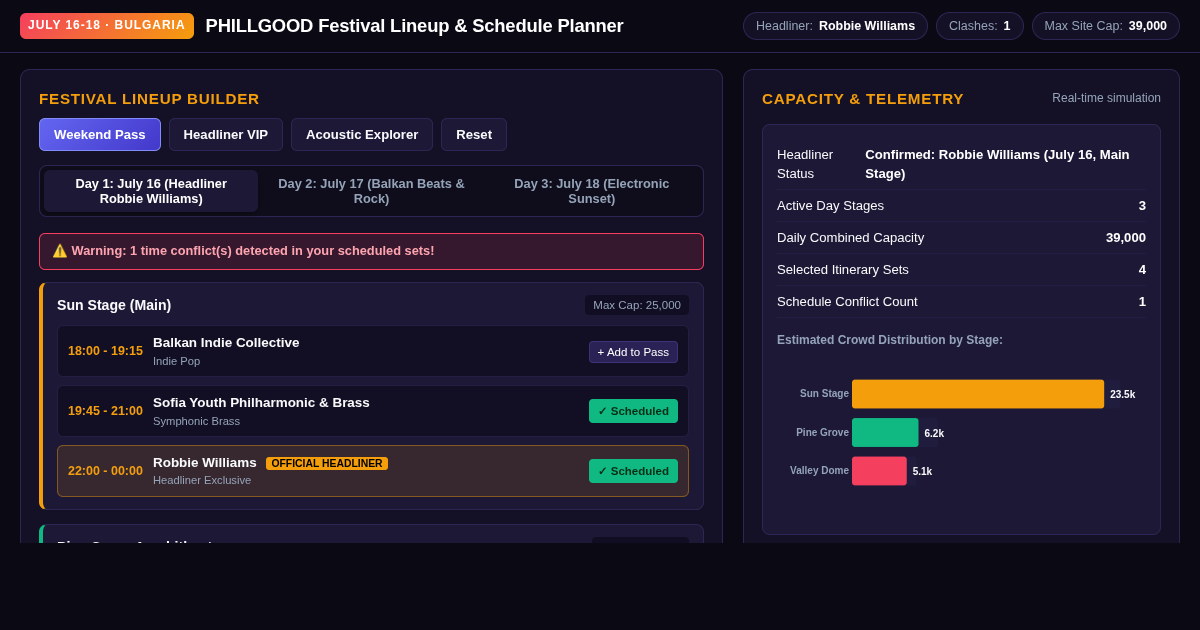Image resolution: width=1200 pixels, height=630 pixels.
Task: Click the orange Sun Stage crowd bar
Action: click(x=978, y=394)
